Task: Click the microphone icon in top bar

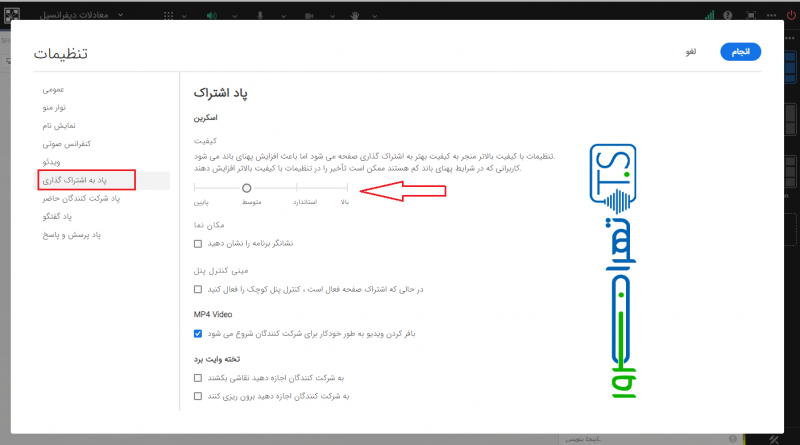Action: click(261, 16)
